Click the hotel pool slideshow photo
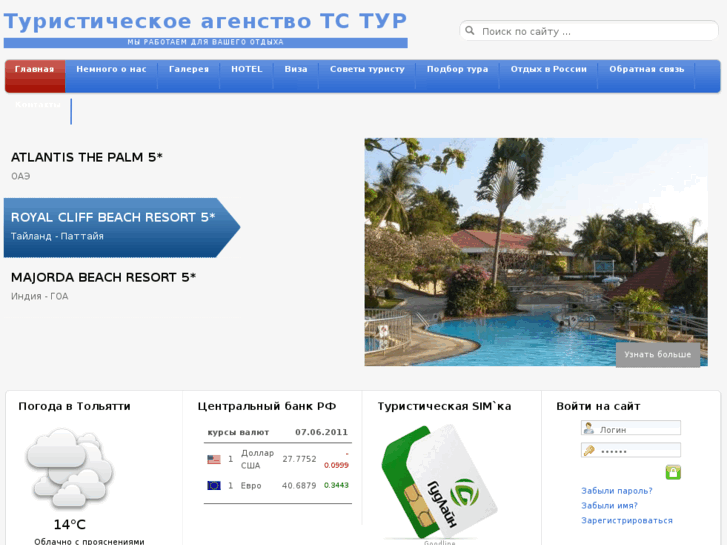This screenshot has width=727, height=545. pyautogui.click(x=536, y=252)
